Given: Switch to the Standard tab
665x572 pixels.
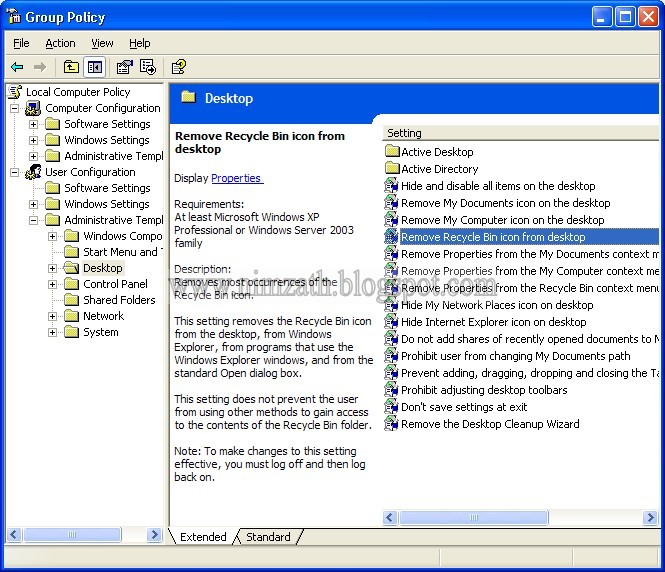Looking at the screenshot, I should click(268, 537).
